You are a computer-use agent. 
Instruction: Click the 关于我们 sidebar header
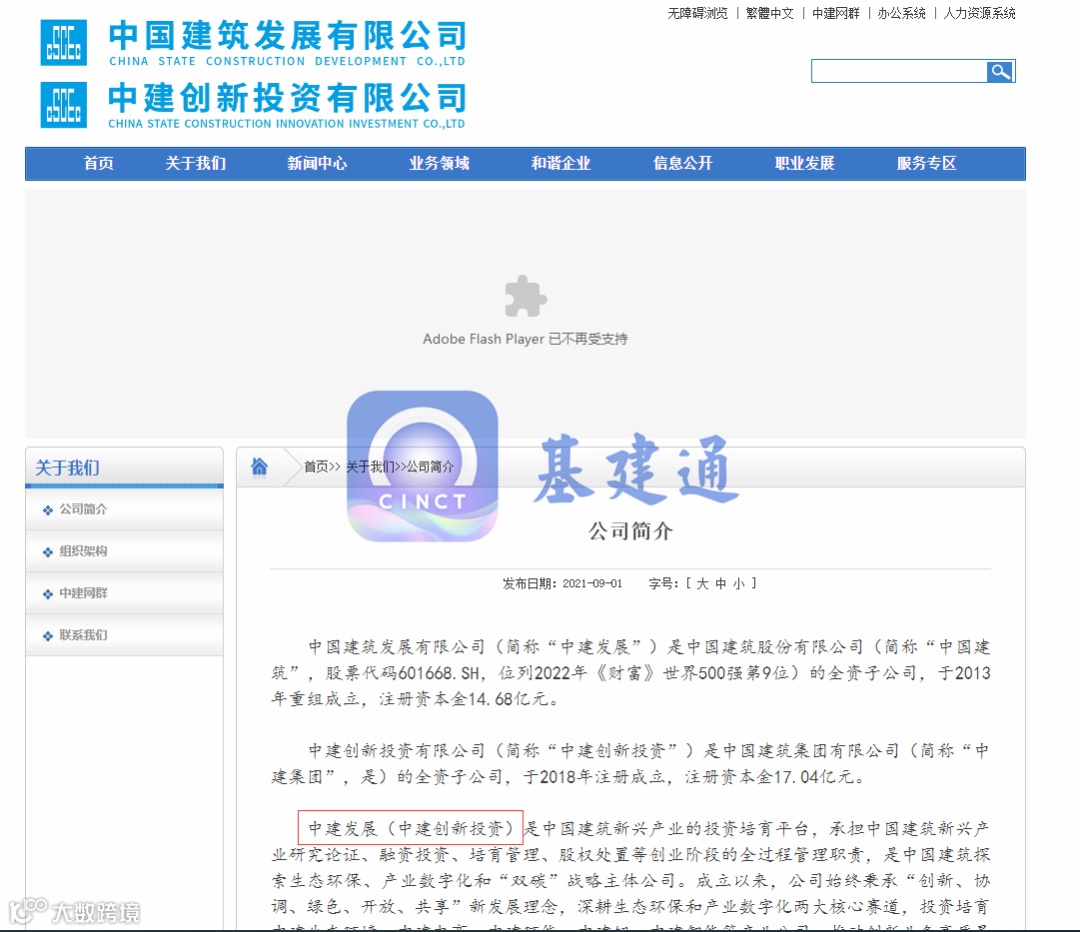click(x=68, y=468)
